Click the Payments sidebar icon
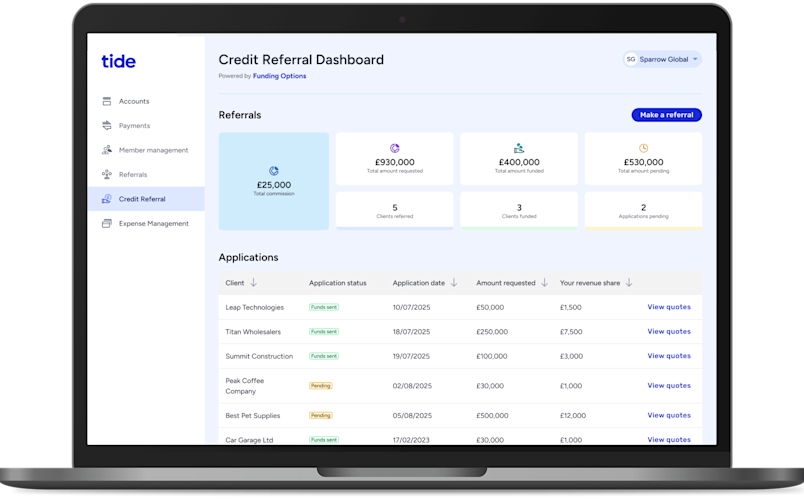This screenshot has height=501, width=804. click(107, 126)
